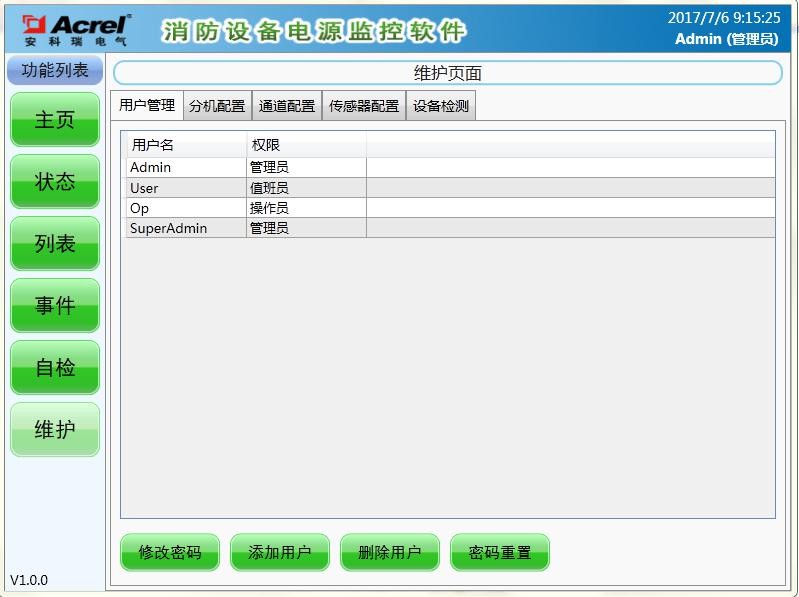Click Admin's 管理员 permission cell
Screen dimensions: 799x597
click(x=306, y=167)
